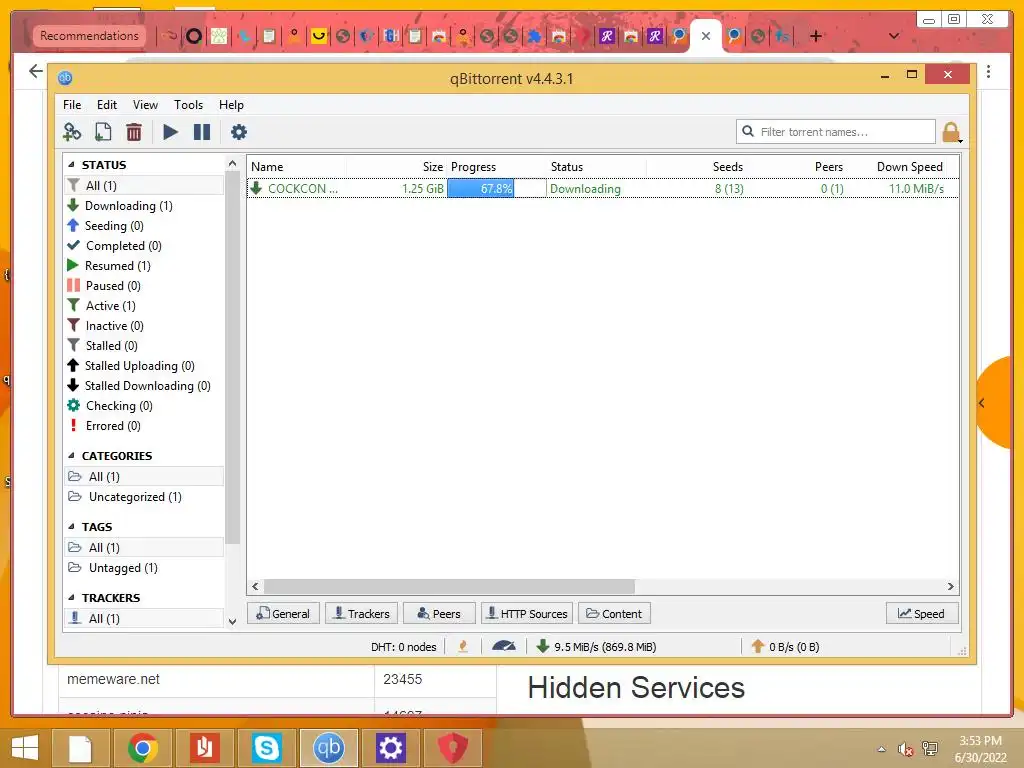Image resolution: width=1024 pixels, height=768 pixels.
Task: Click the horizontal scrollbar right arrow
Action: tap(951, 586)
